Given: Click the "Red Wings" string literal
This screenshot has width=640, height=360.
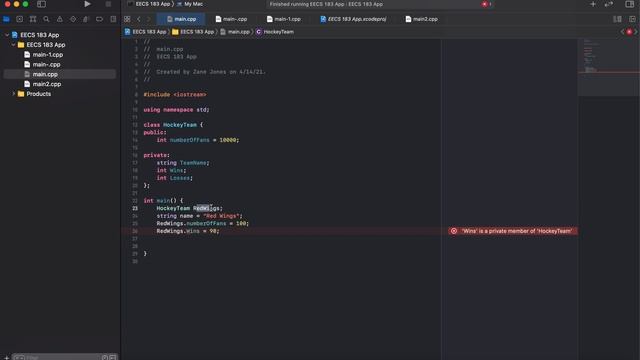Looking at the screenshot, I should (x=221, y=216).
